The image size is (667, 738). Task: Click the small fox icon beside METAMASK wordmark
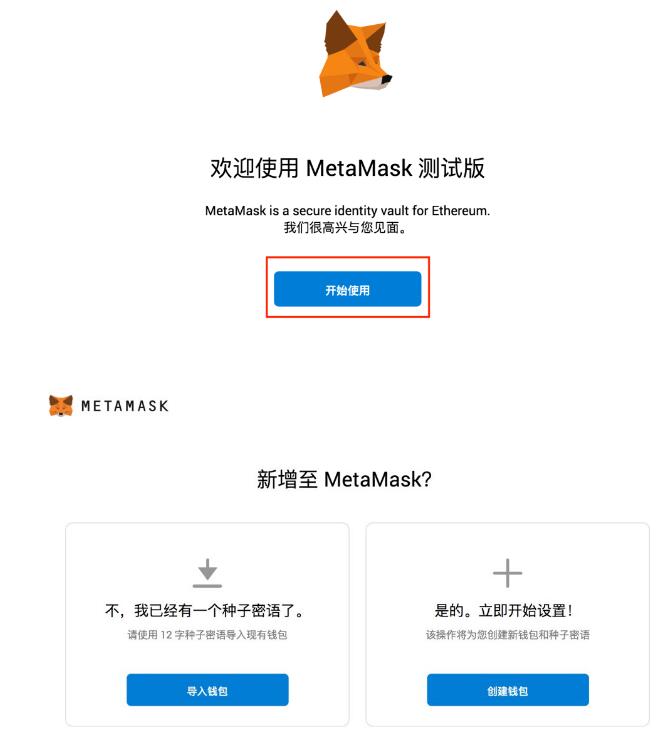click(x=61, y=405)
